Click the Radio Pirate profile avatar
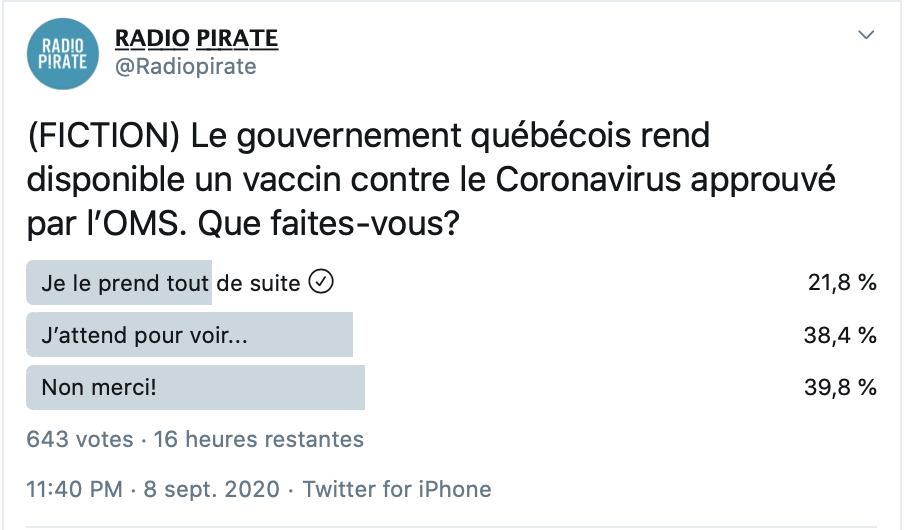 [x=63, y=54]
